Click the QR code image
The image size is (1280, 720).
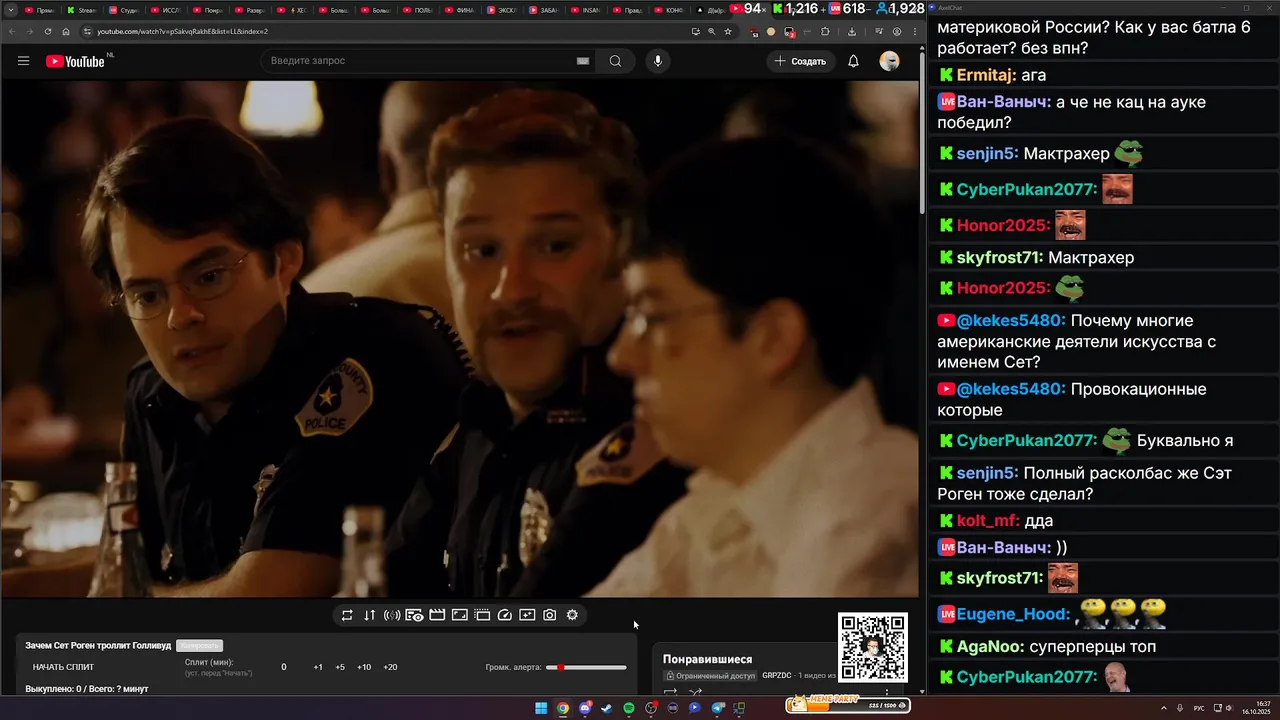(873, 648)
